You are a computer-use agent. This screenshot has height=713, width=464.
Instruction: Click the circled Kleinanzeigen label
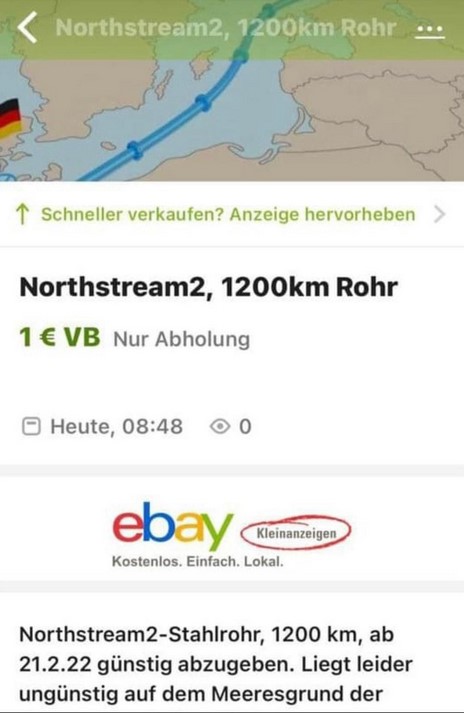pos(296,532)
